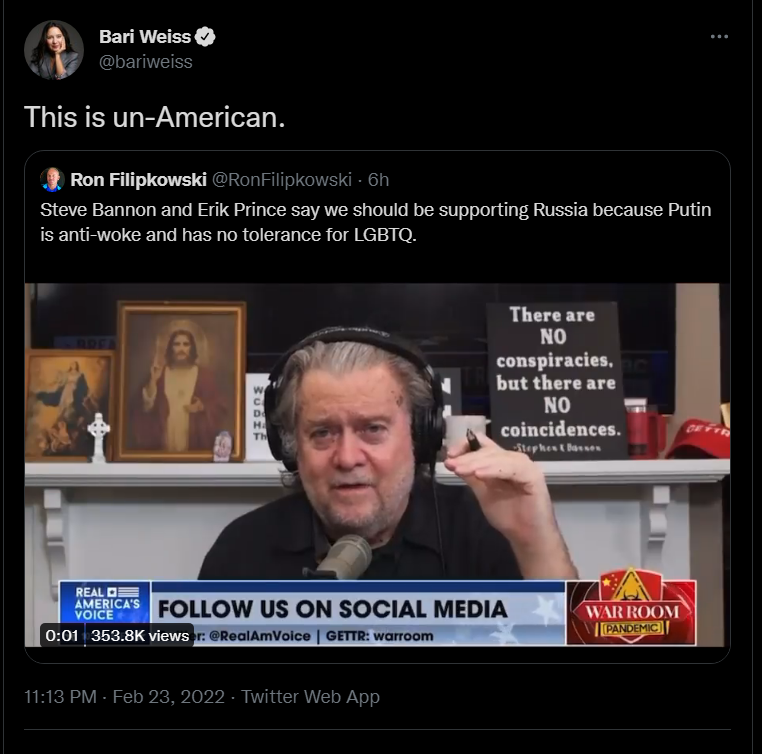The height and width of the screenshot is (754, 762).
Task: Open Bari Weiss's profile via her display name
Action: pos(144,37)
